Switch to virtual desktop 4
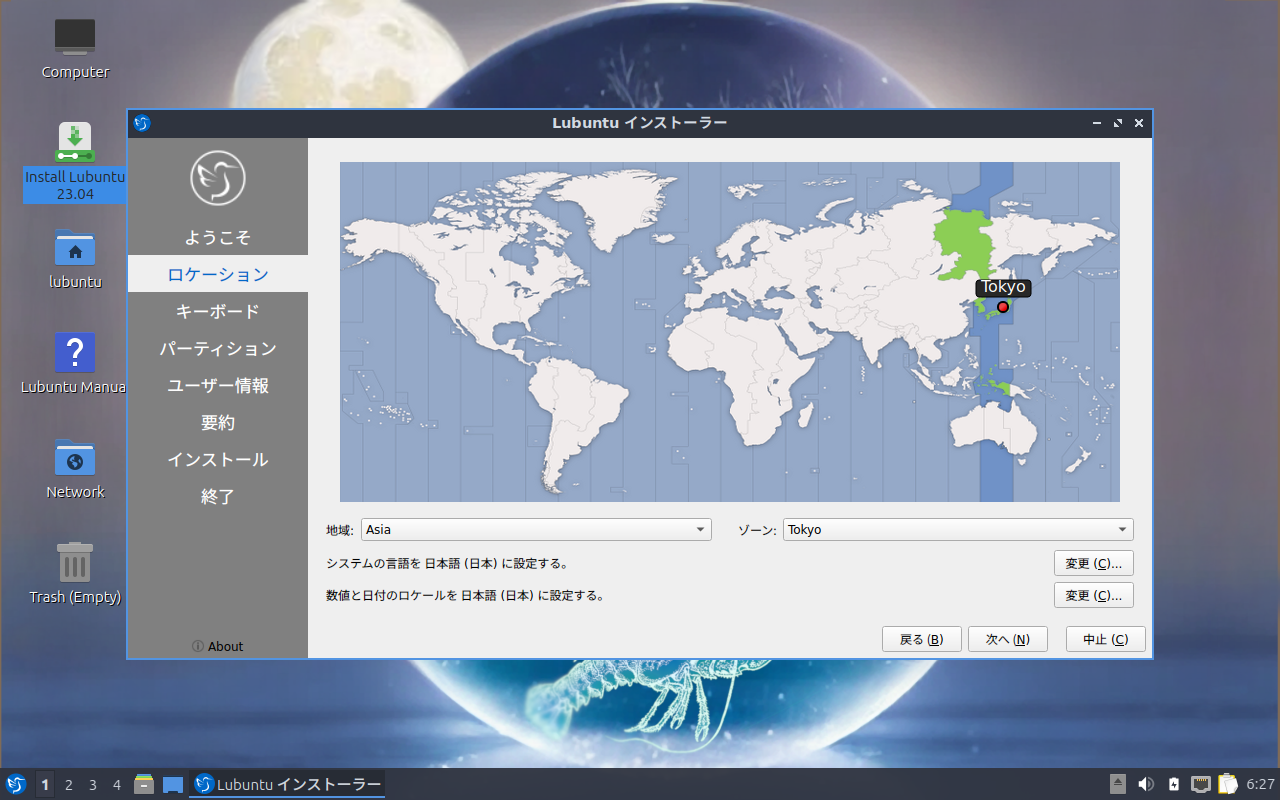1280x800 pixels. [x=117, y=785]
